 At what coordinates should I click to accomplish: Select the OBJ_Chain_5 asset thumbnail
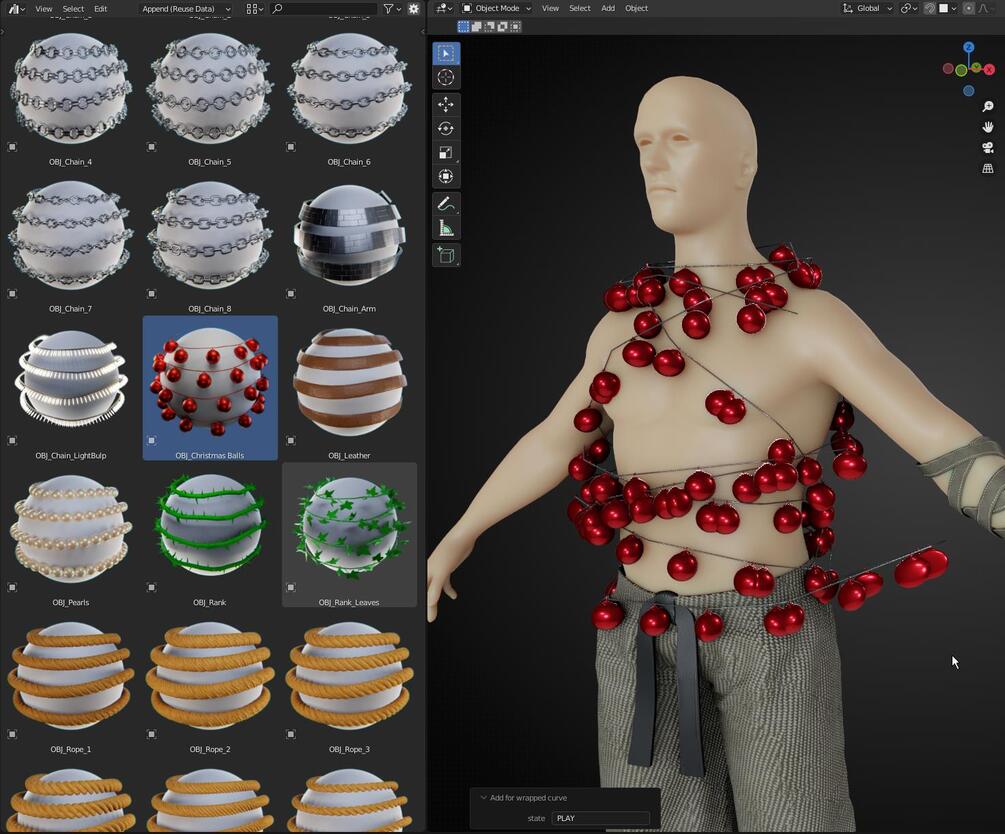pos(210,89)
